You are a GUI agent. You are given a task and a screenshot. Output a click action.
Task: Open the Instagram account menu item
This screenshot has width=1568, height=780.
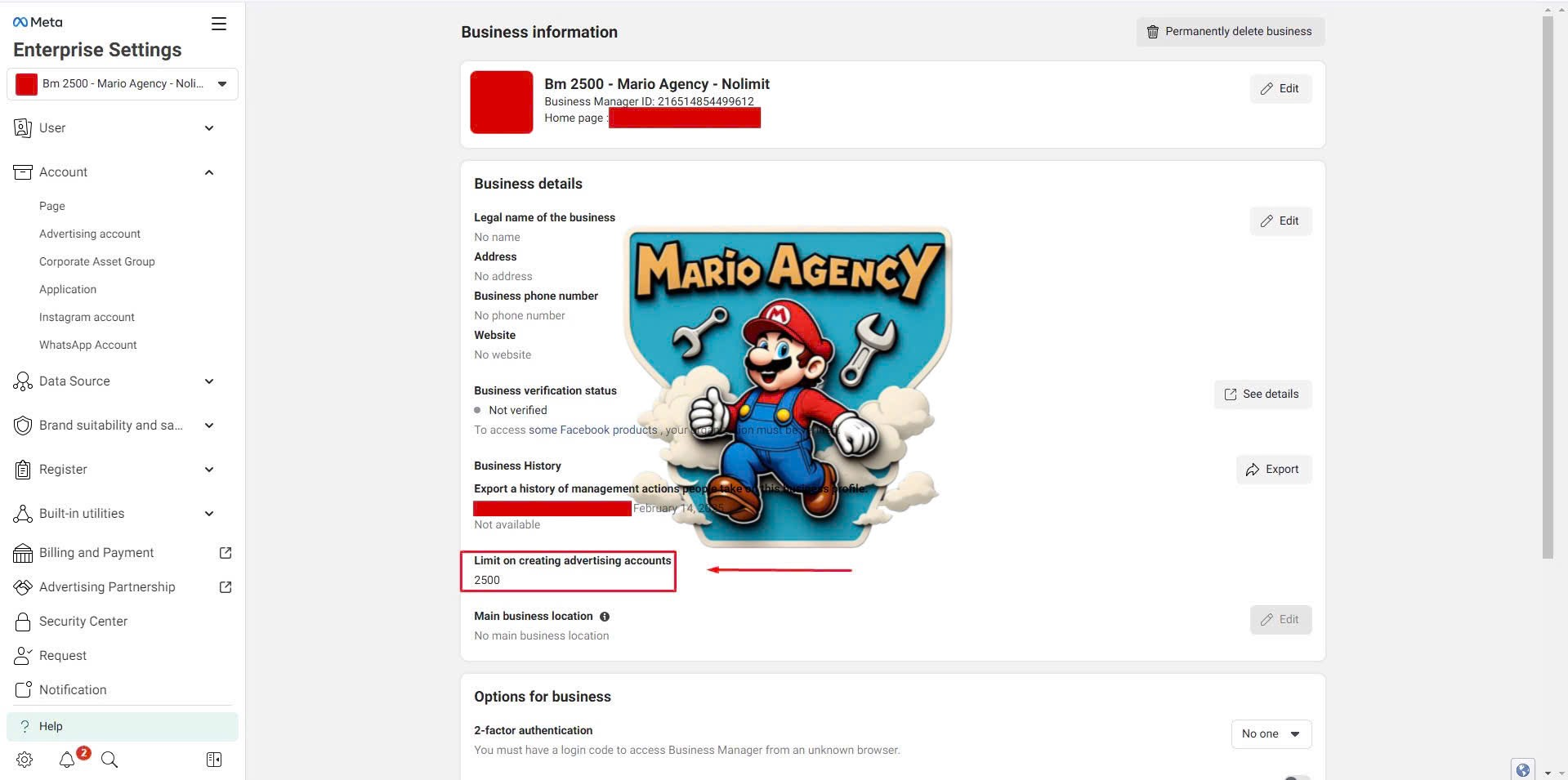[87, 318]
